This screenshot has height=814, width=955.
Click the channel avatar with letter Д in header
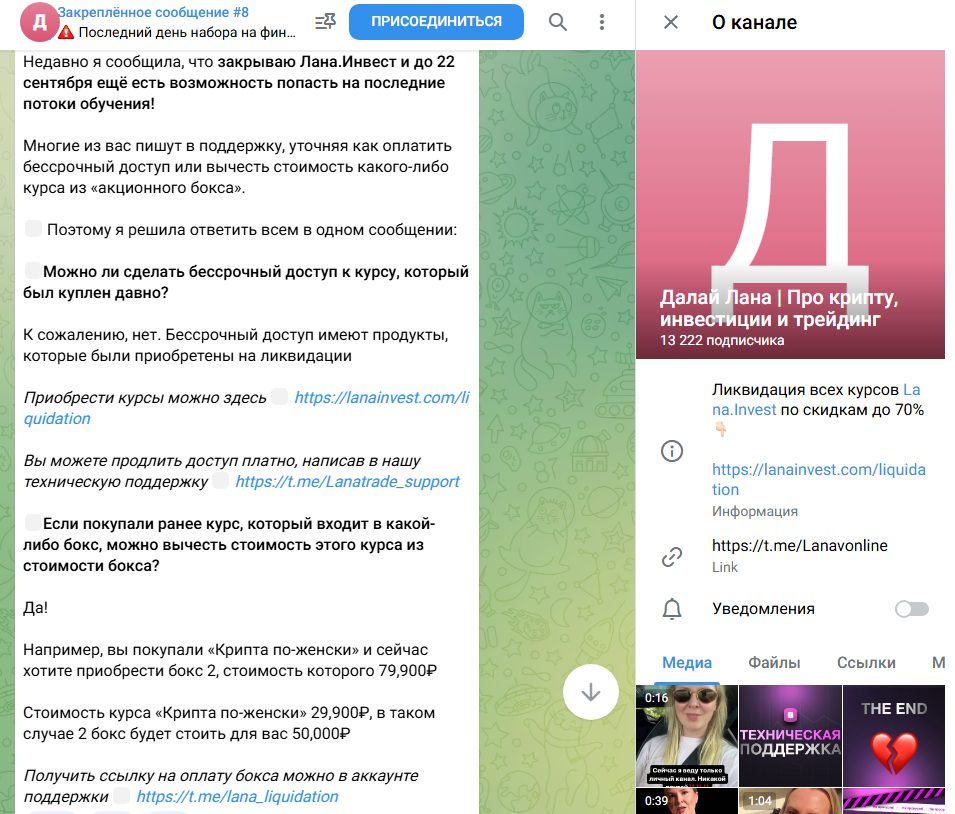click(40, 23)
